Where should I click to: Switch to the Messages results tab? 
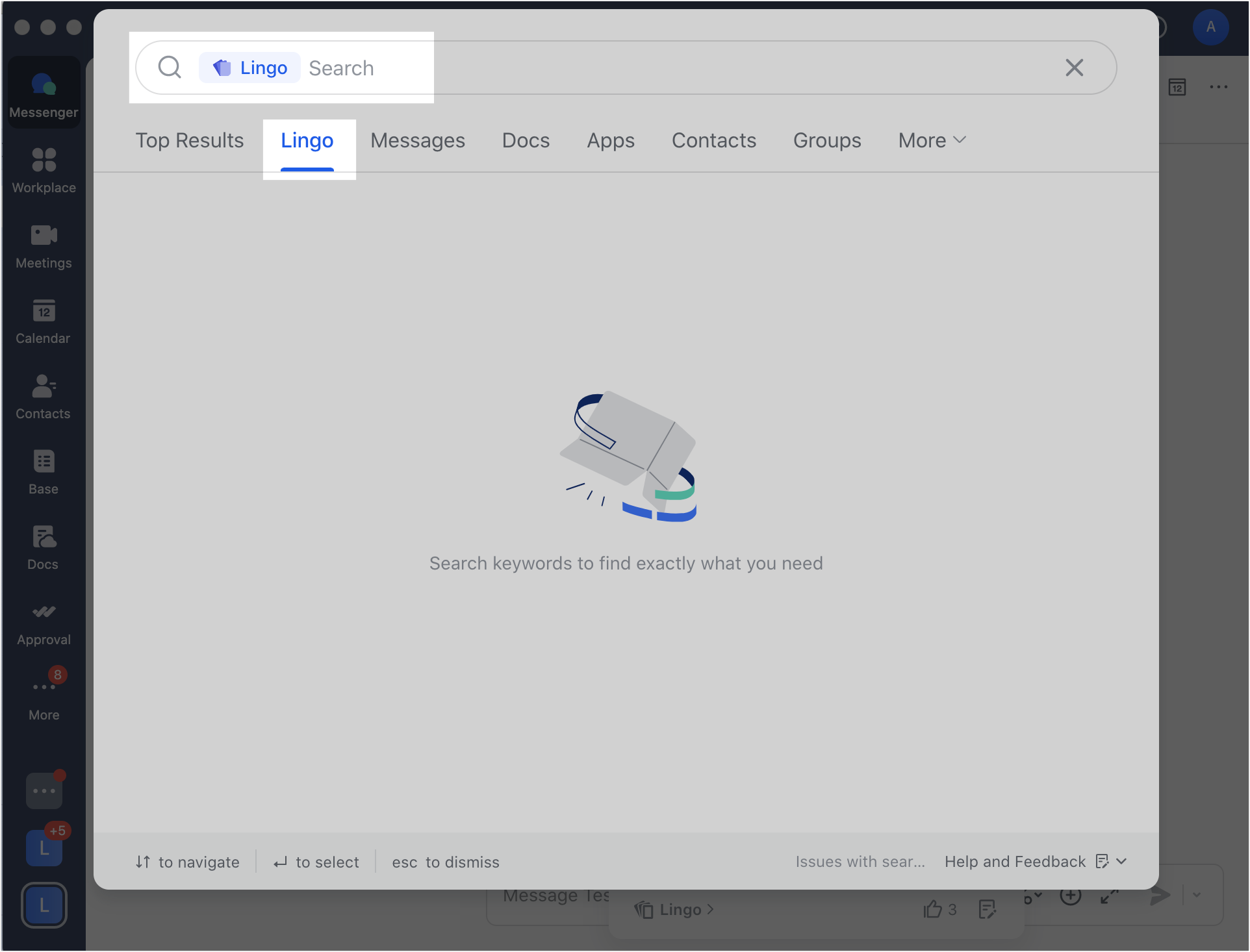pyautogui.click(x=418, y=140)
